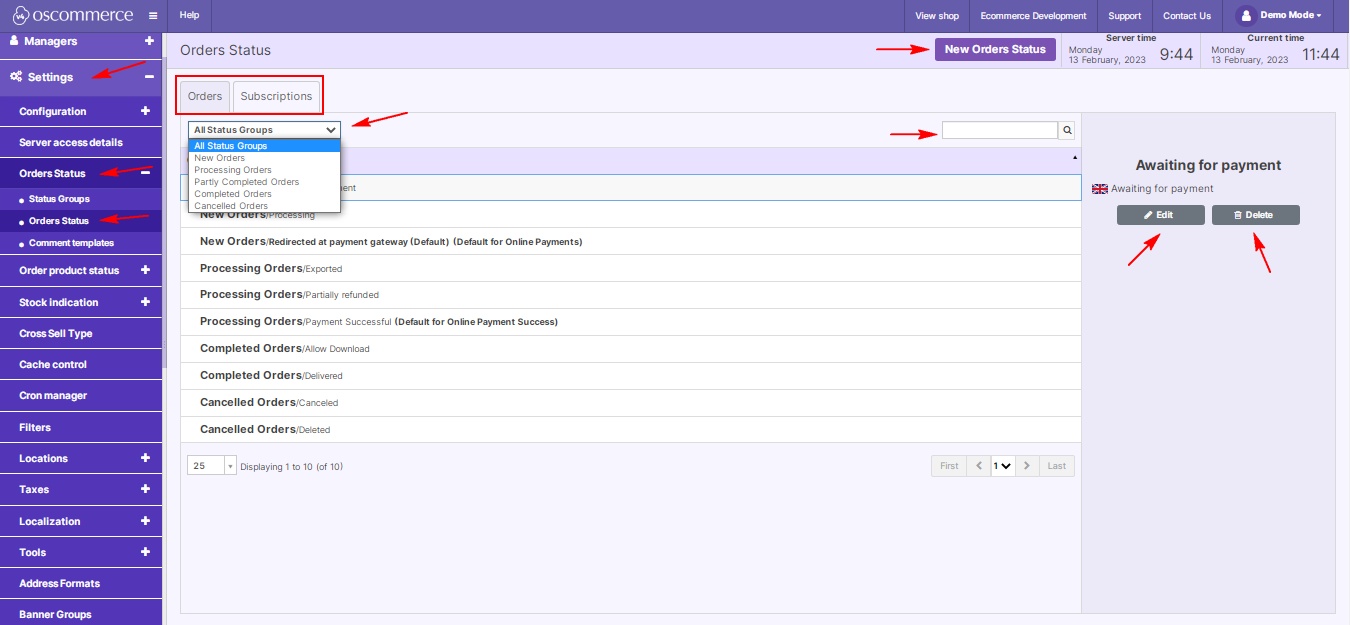Open Status Groups in the sidebar
The image size is (1350, 625).
(x=59, y=199)
